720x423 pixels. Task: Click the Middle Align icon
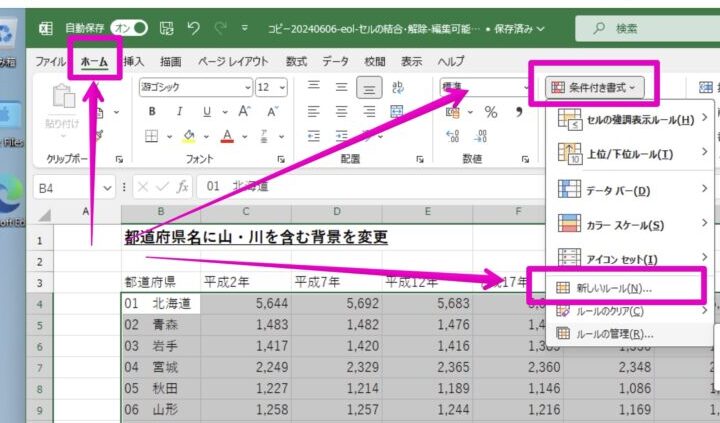pyautogui.click(x=341, y=87)
